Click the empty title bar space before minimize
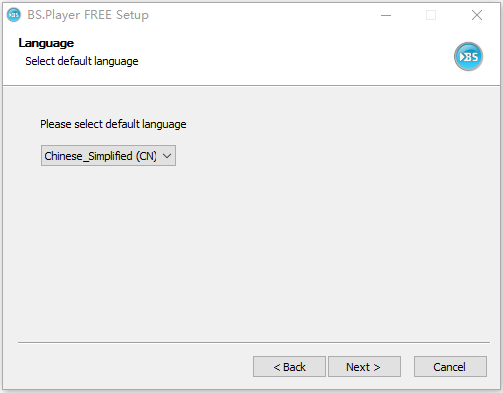503x393 pixels. coord(260,15)
